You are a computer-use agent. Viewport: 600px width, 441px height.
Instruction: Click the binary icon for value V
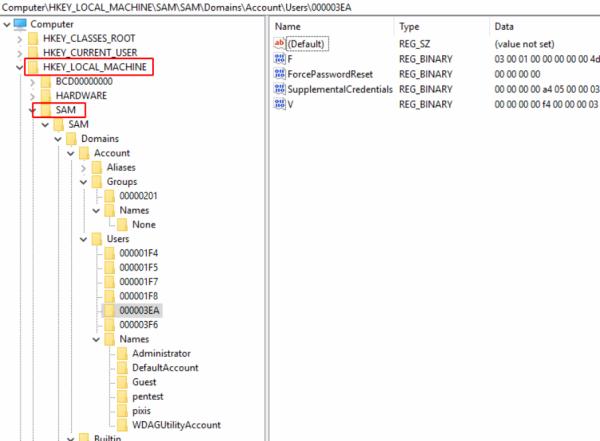280,104
